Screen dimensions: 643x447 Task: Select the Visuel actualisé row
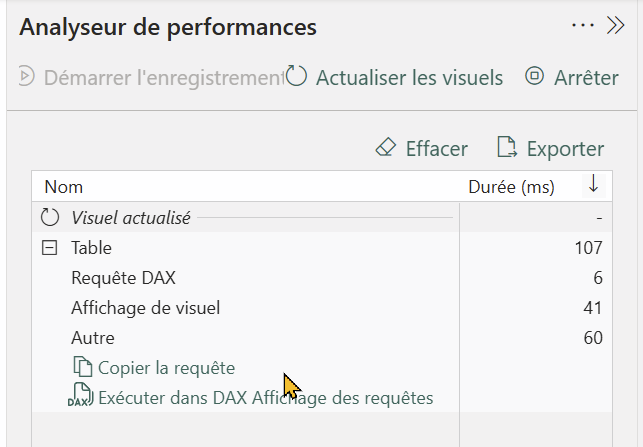pos(322,217)
